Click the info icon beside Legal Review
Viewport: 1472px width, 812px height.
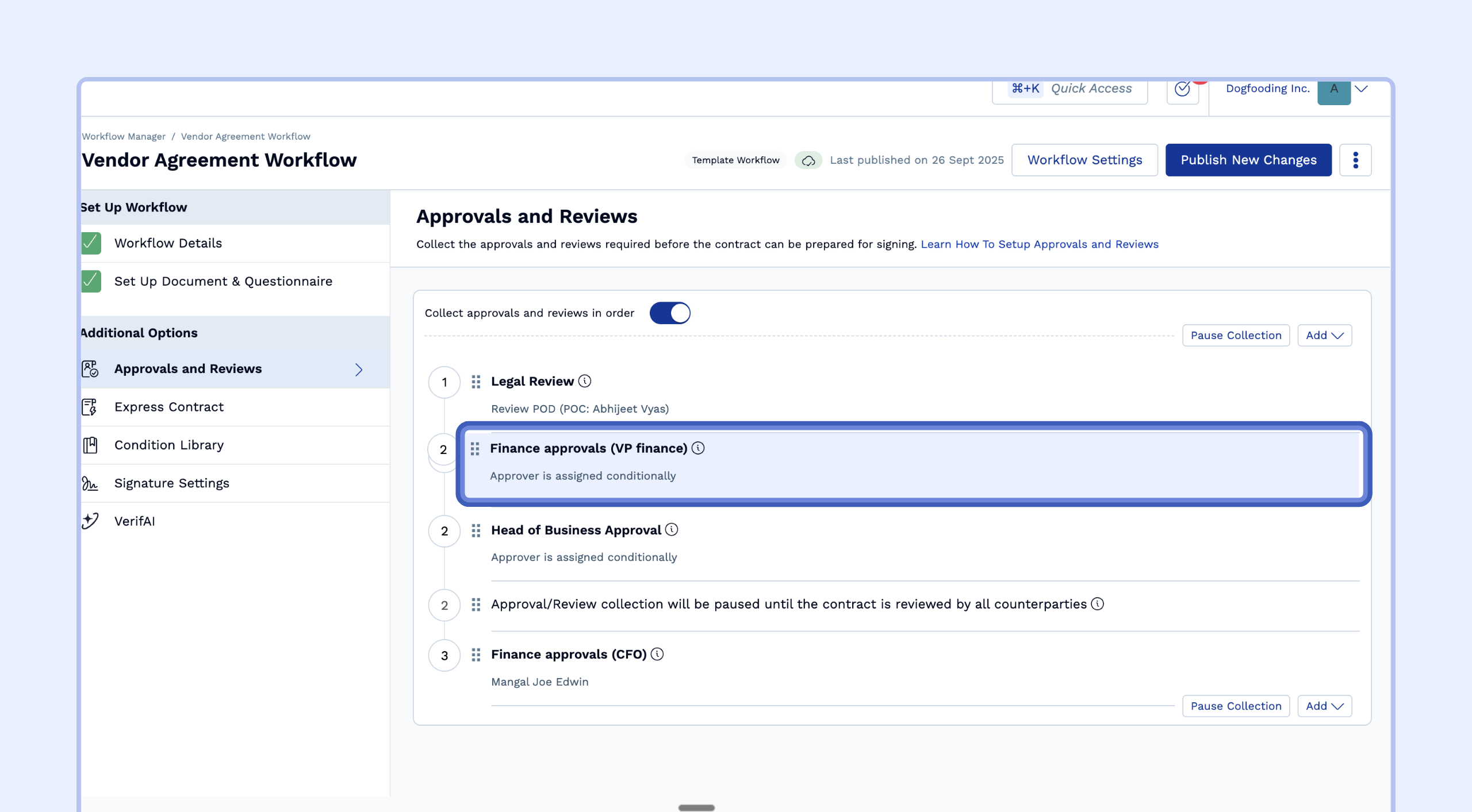[x=584, y=381]
